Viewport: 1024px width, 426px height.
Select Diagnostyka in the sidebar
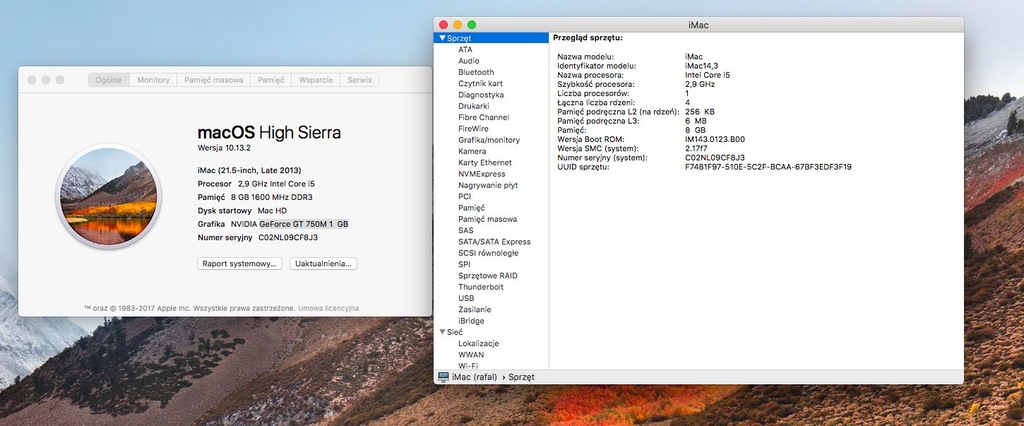coord(481,95)
